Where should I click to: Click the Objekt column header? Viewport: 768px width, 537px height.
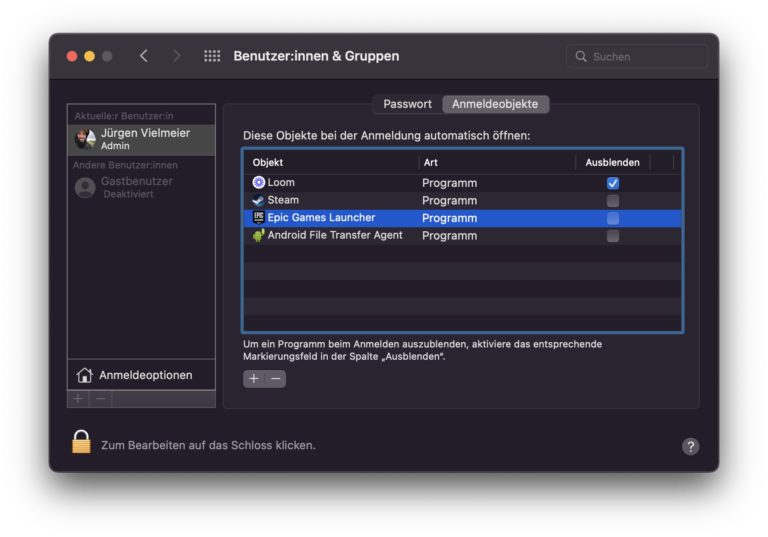coord(268,163)
